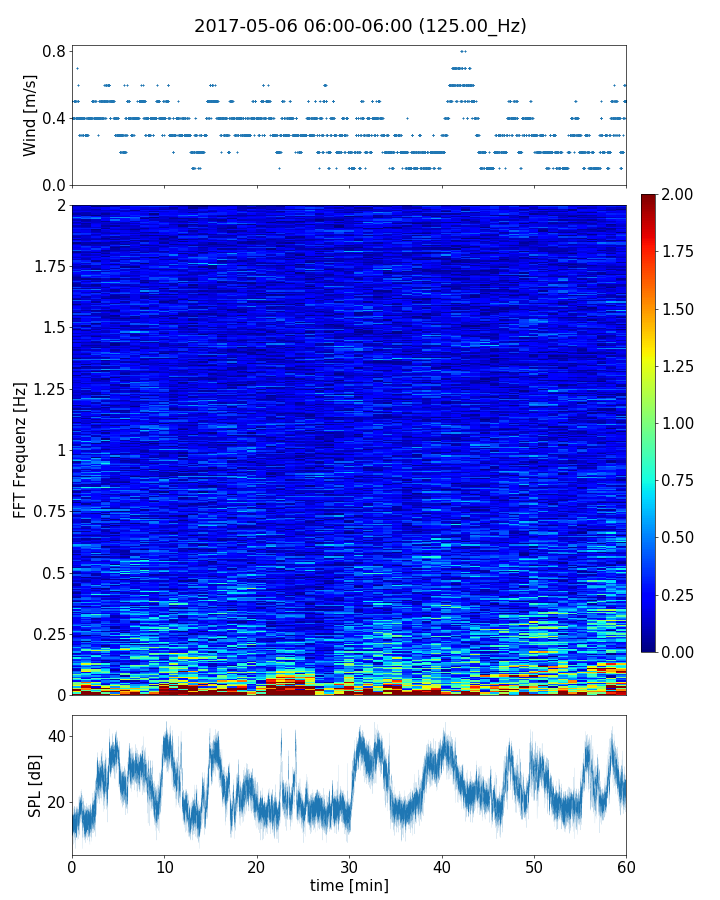Screen dimensions: 720x900
Task: Select the highest wind data point at 0.8
Action: point(462,51)
